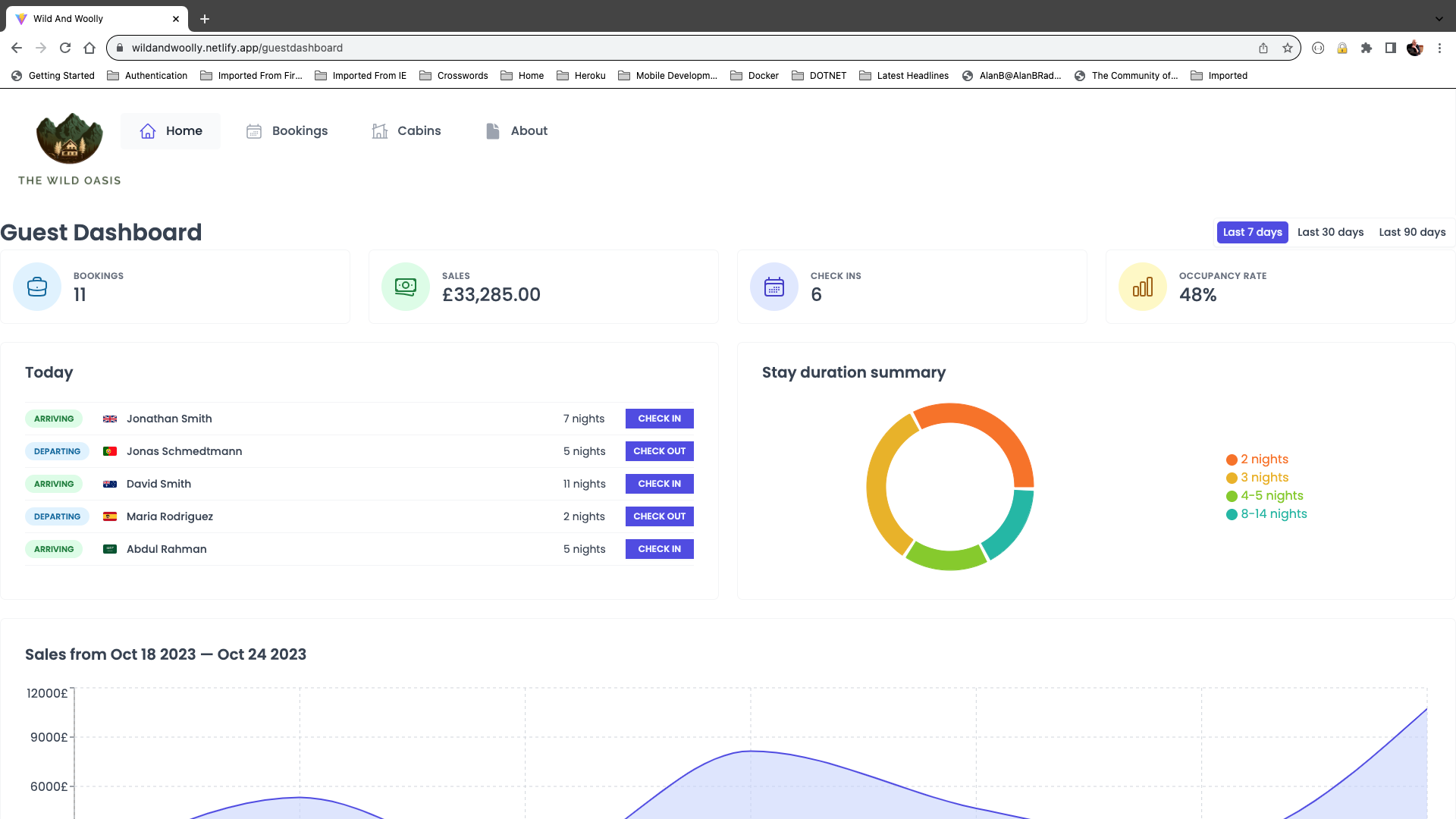Image resolution: width=1456 pixels, height=819 pixels.
Task: Check out Maria Rodriguez
Action: point(659,516)
